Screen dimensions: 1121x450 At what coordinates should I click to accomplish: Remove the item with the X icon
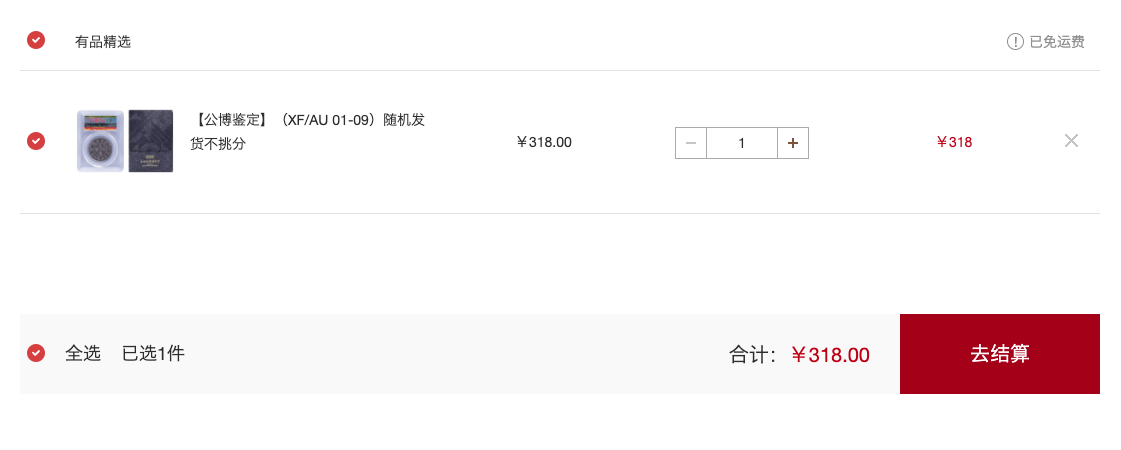coord(1071,141)
